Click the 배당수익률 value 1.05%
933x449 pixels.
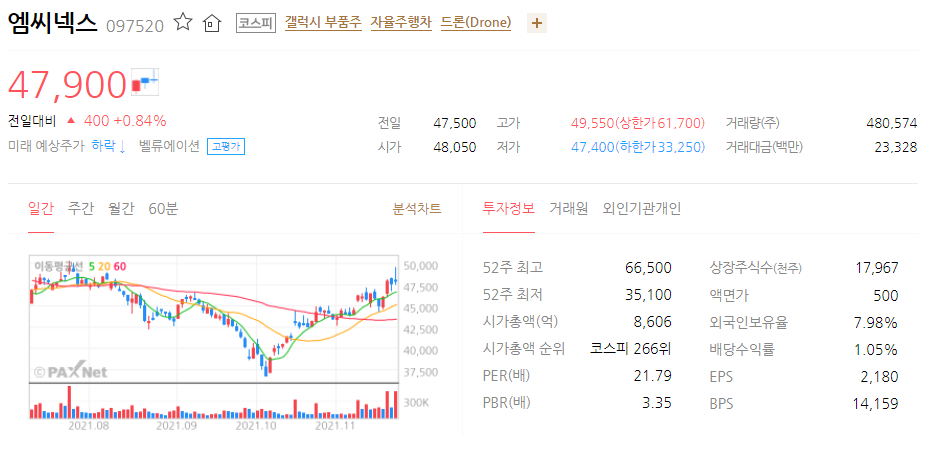876,350
